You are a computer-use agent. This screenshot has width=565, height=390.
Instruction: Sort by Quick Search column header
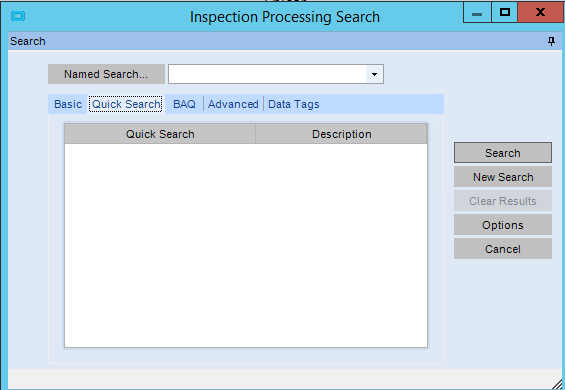[160, 134]
